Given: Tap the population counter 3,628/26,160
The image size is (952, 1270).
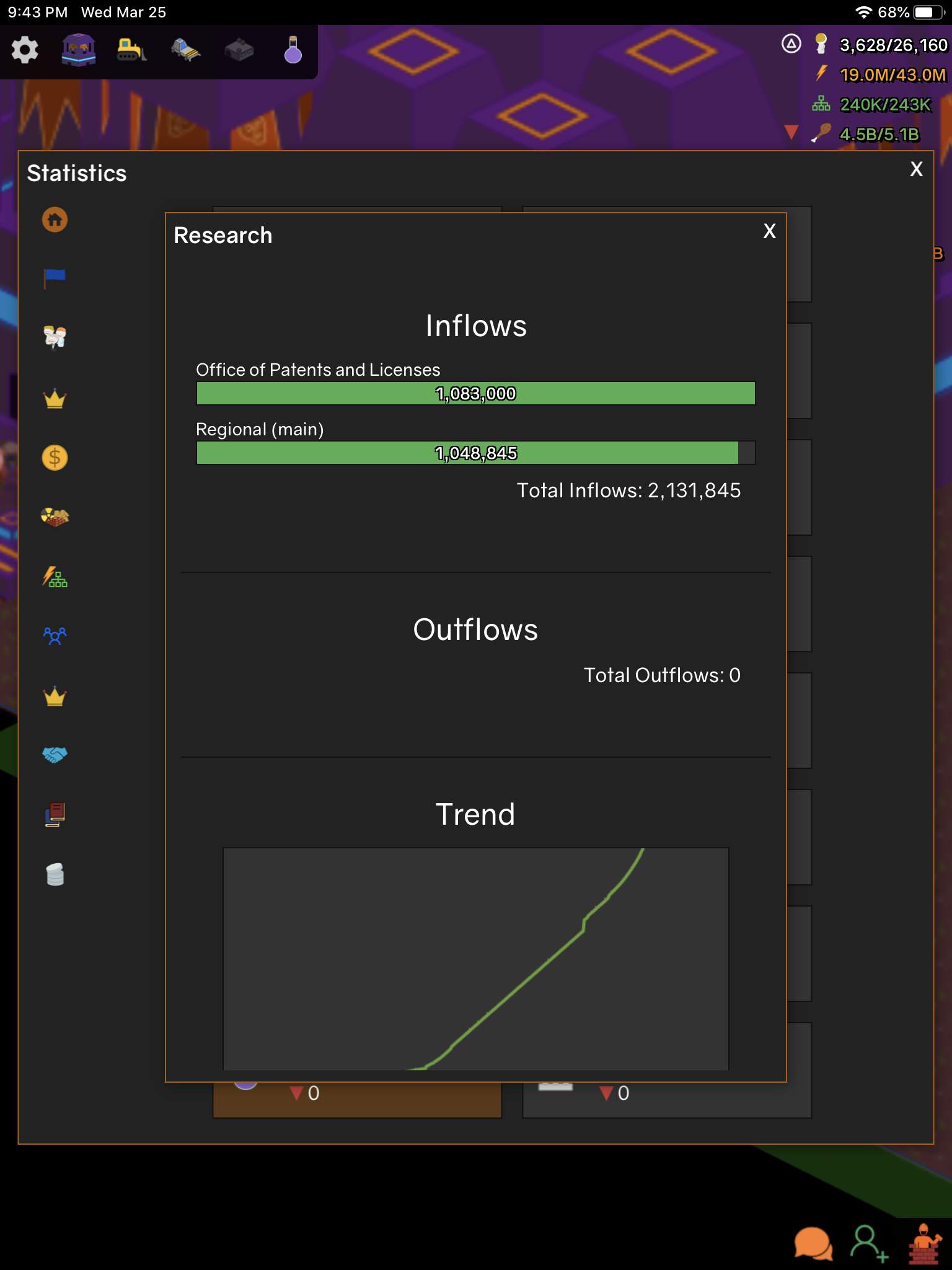Looking at the screenshot, I should 893,45.
